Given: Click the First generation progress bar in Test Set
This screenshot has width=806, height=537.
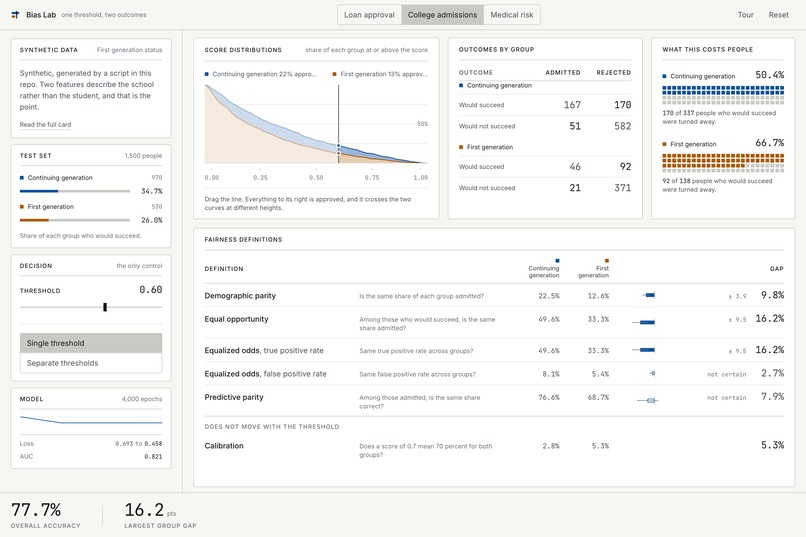Looking at the screenshot, I should pos(75,220).
